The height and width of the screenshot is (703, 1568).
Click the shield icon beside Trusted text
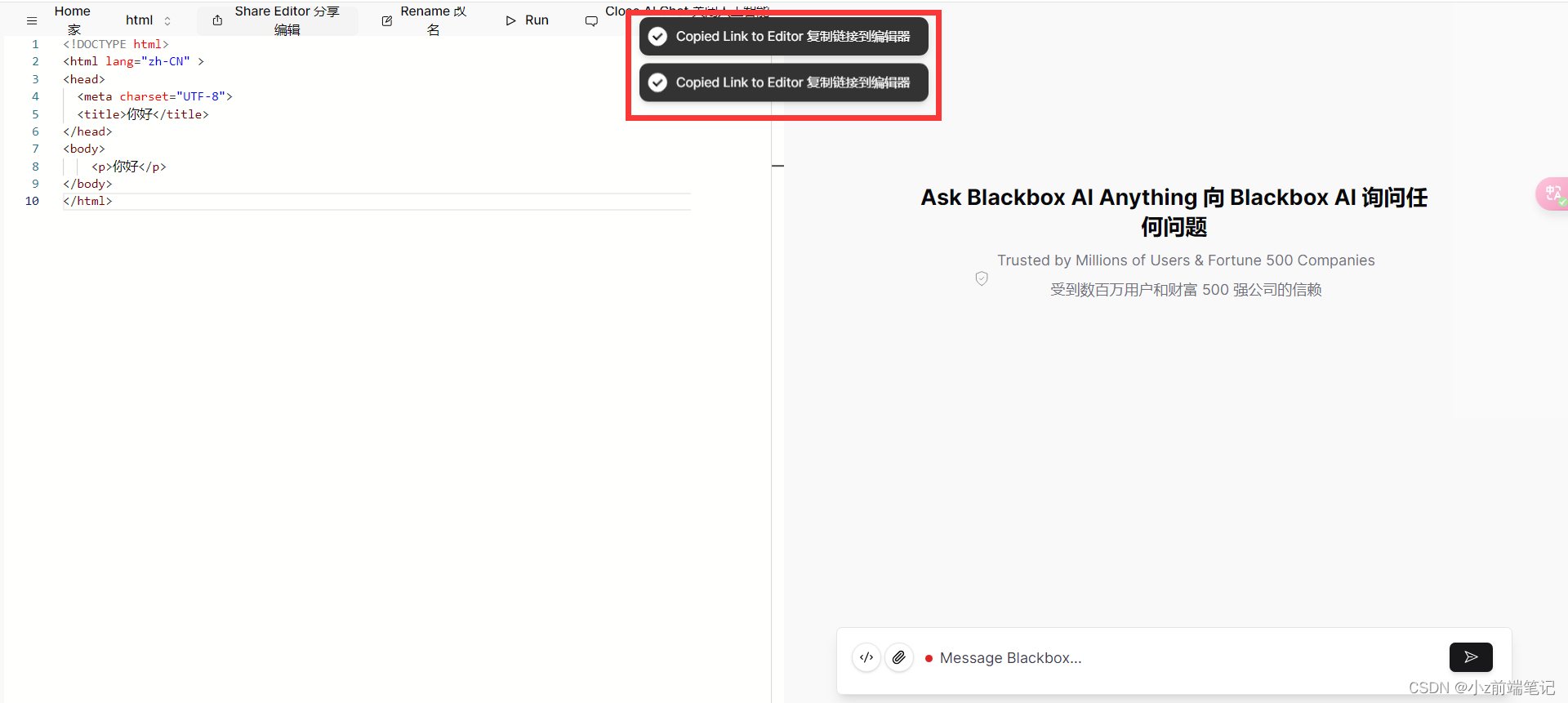pyautogui.click(x=982, y=278)
